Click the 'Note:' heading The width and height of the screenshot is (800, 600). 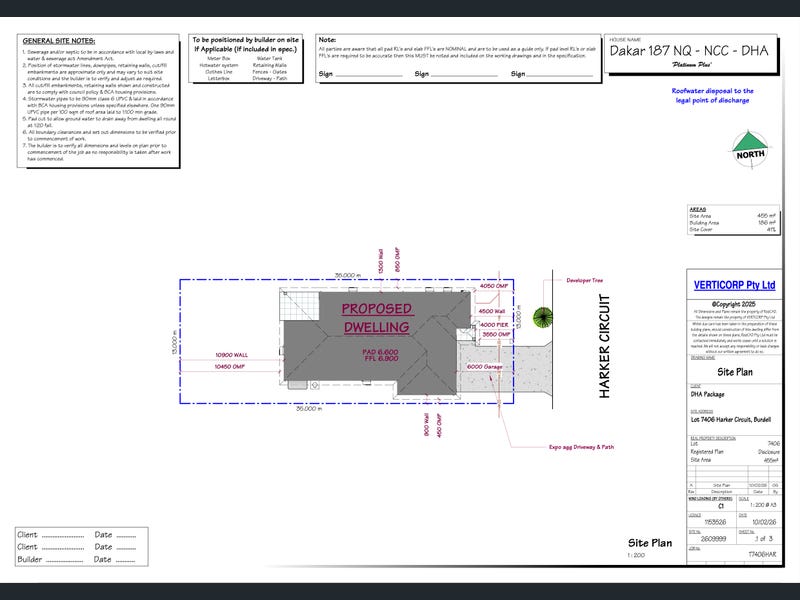click(327, 40)
